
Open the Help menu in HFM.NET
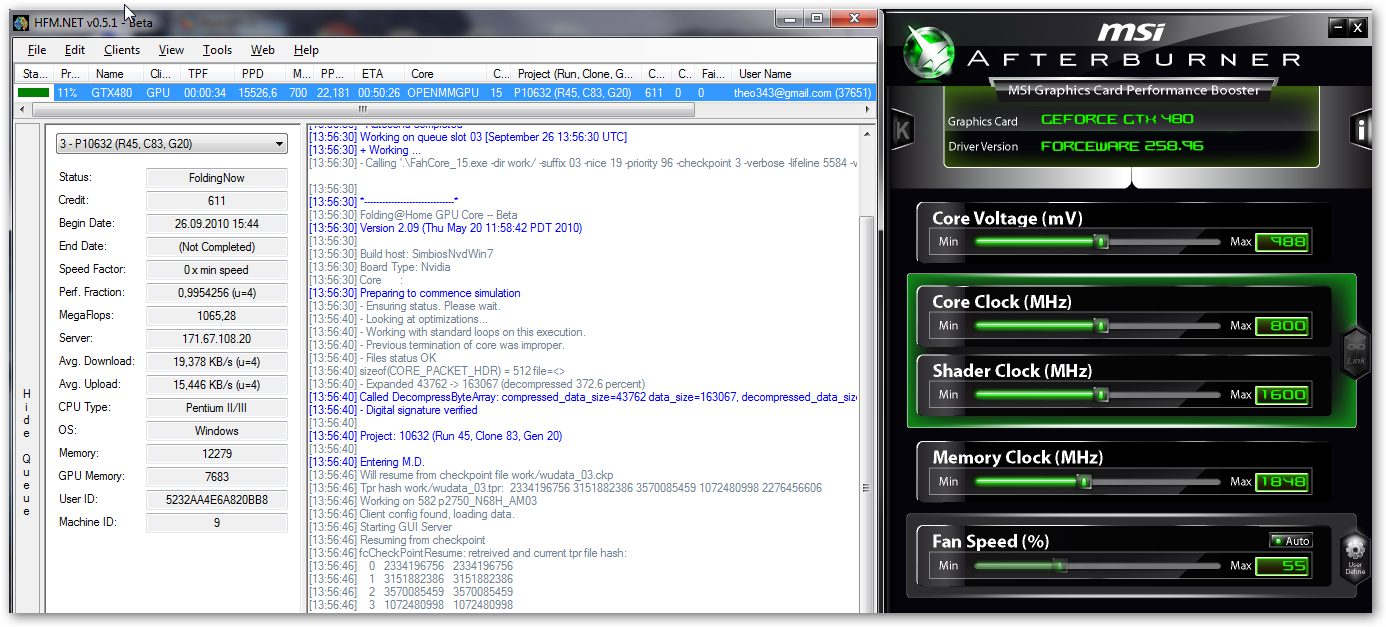click(306, 50)
